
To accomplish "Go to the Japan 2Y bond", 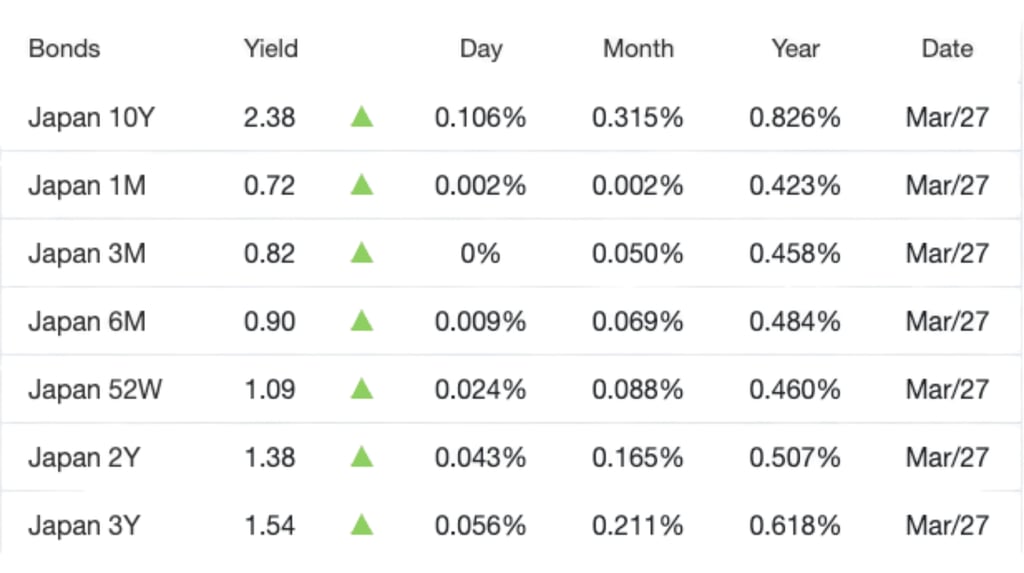I will (84, 458).
